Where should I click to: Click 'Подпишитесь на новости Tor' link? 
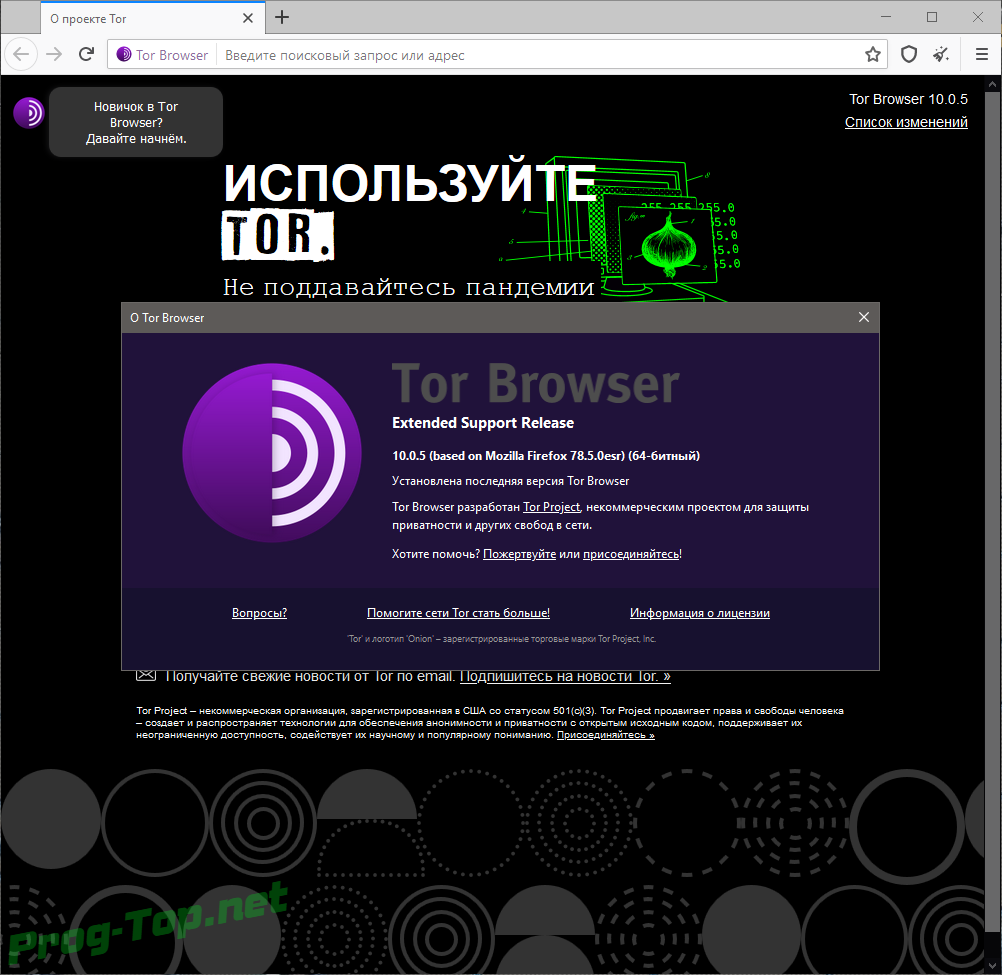565,677
